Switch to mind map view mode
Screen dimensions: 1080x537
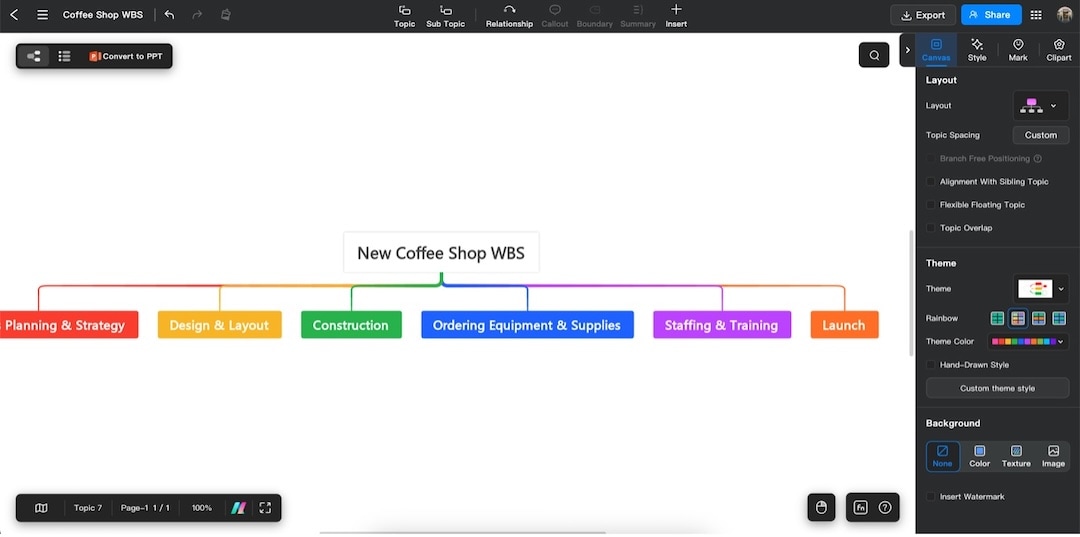click(x=33, y=56)
